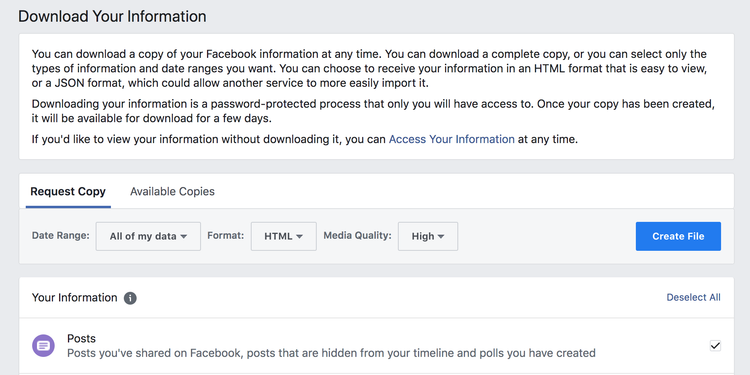Click the Posts description text
The image size is (750, 375).
331,353
